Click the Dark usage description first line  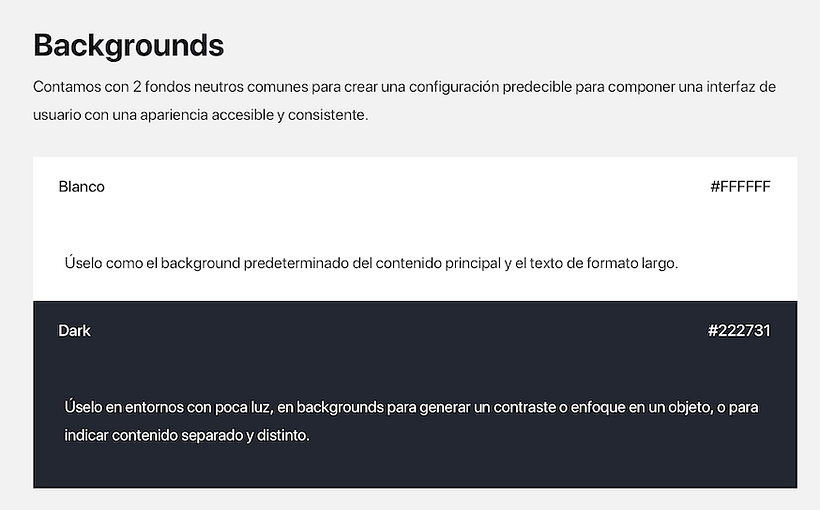(x=412, y=407)
